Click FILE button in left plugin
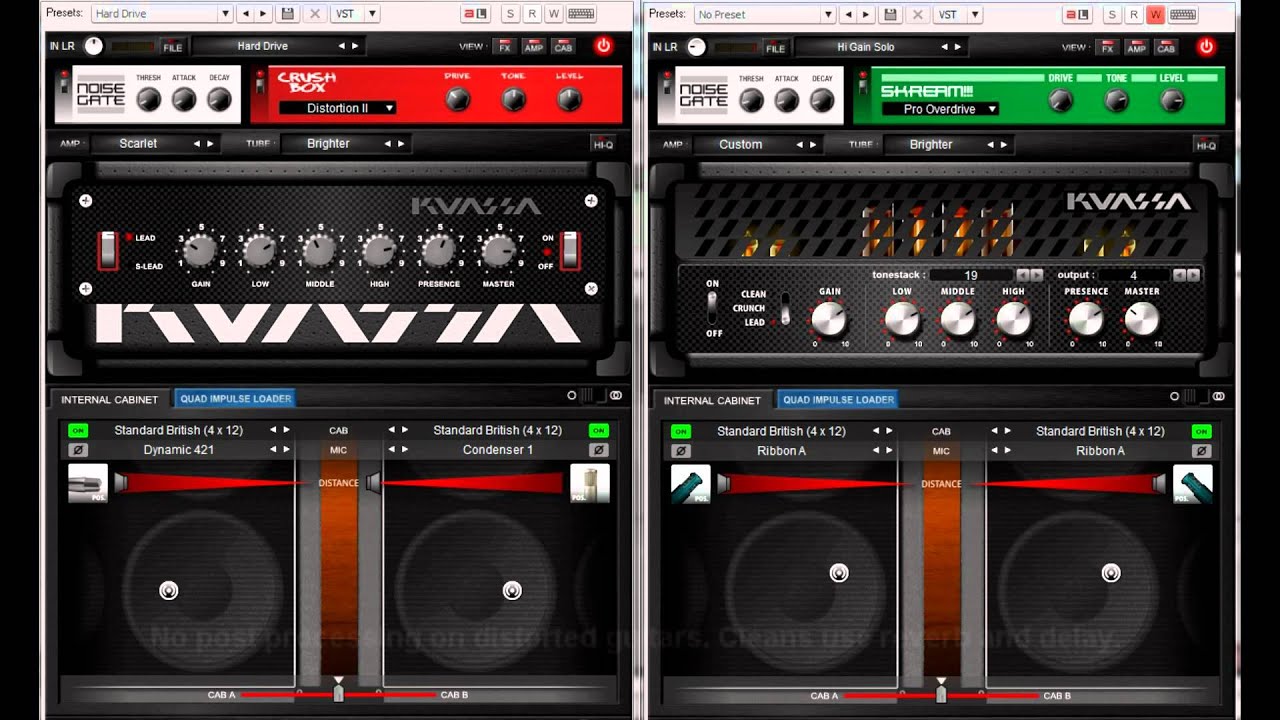Viewport: 1280px width, 720px height. tap(173, 47)
